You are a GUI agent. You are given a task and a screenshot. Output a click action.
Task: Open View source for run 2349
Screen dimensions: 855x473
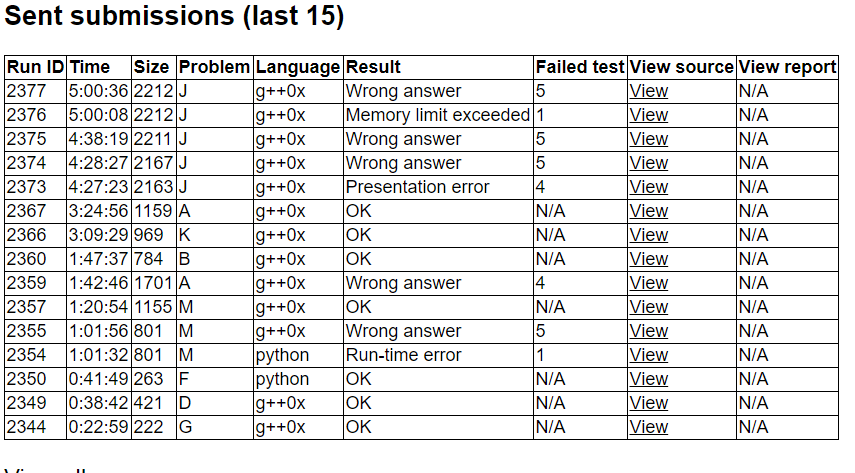[648, 403]
